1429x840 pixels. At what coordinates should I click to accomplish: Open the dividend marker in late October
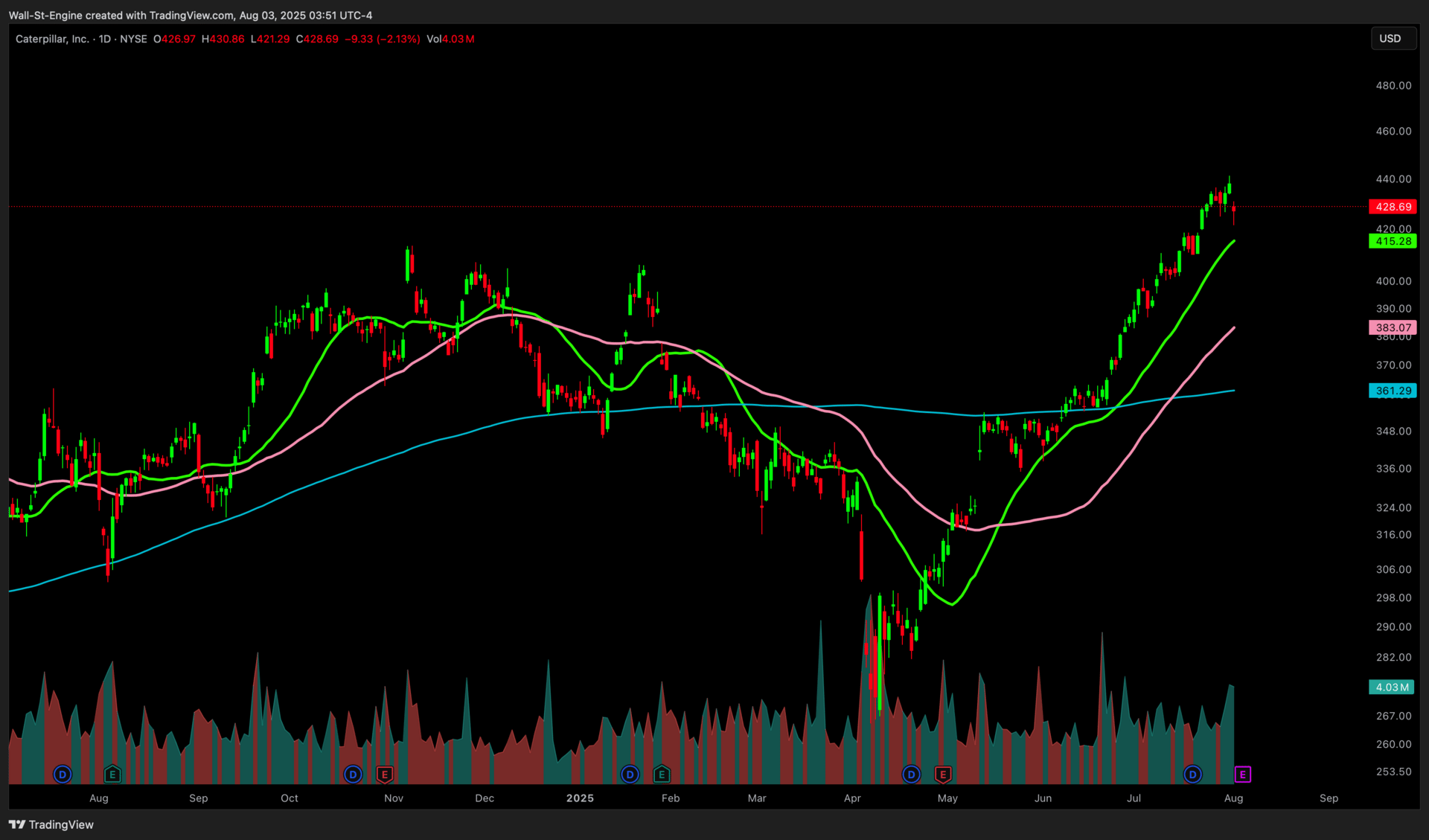pos(353,775)
